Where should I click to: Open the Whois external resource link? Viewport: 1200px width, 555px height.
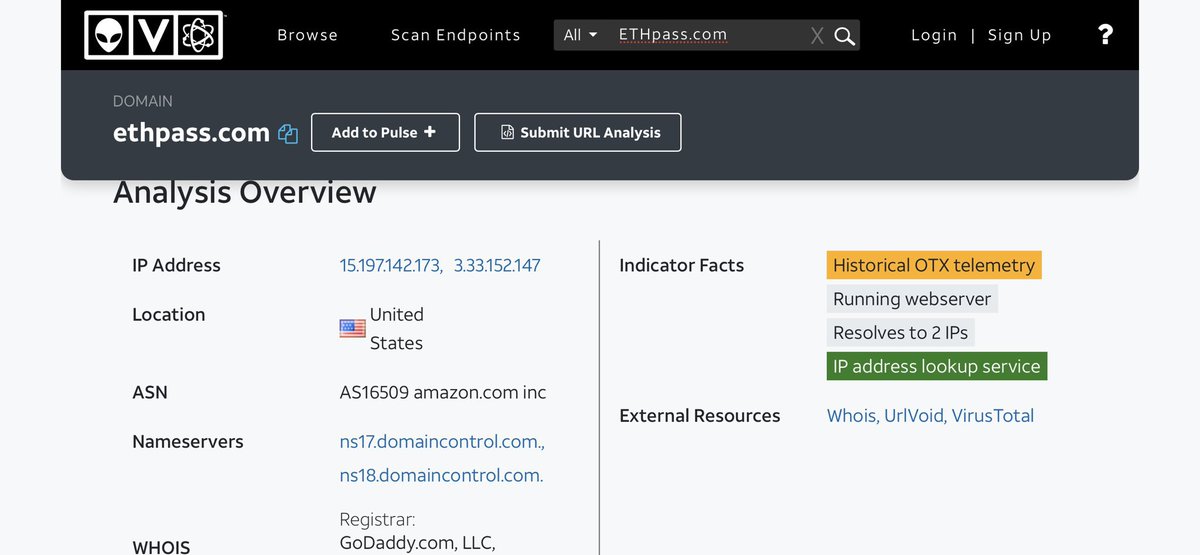851,415
